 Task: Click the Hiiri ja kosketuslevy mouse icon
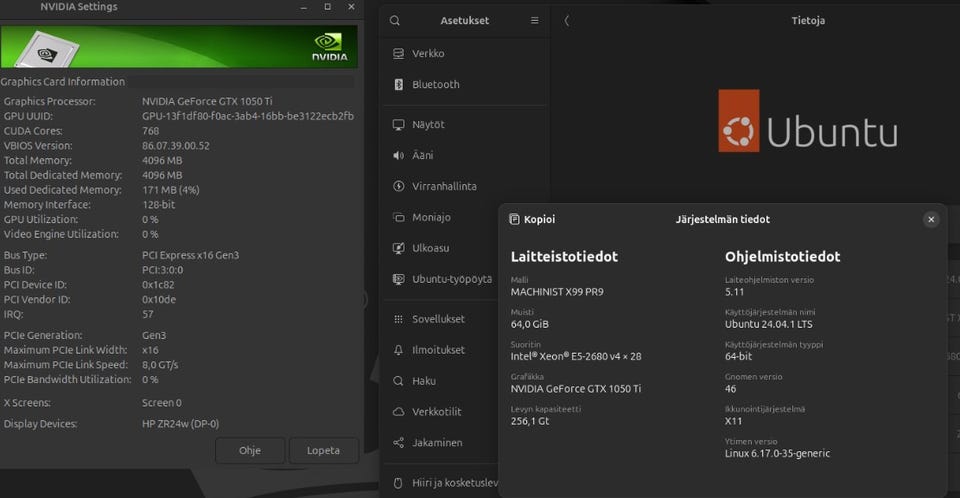coord(398,483)
